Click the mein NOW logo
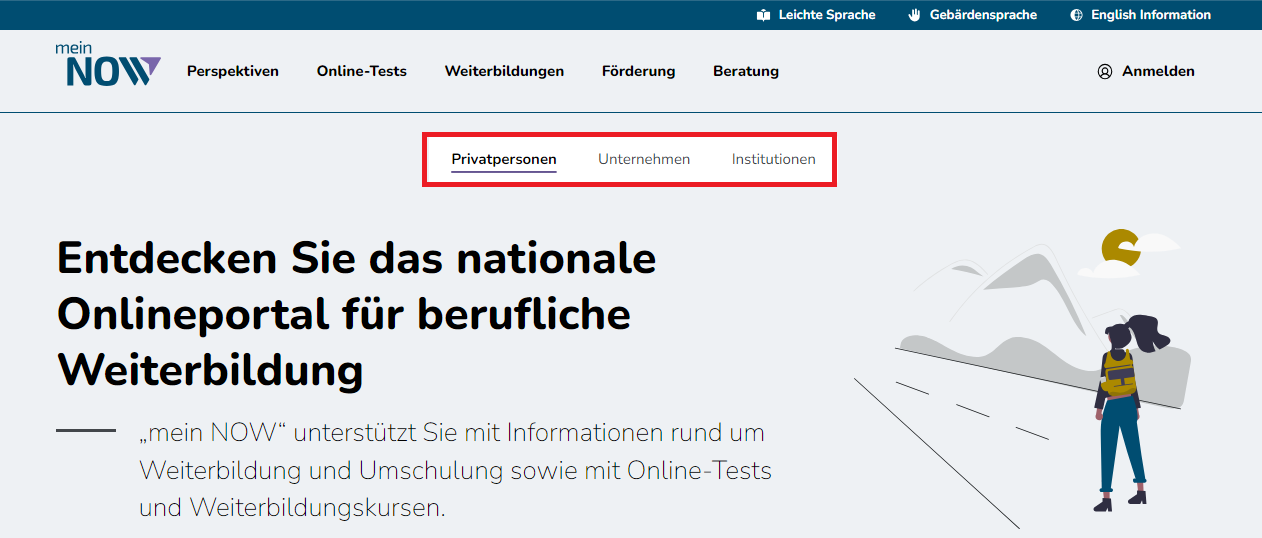This screenshot has width=1262, height=538. (x=108, y=65)
